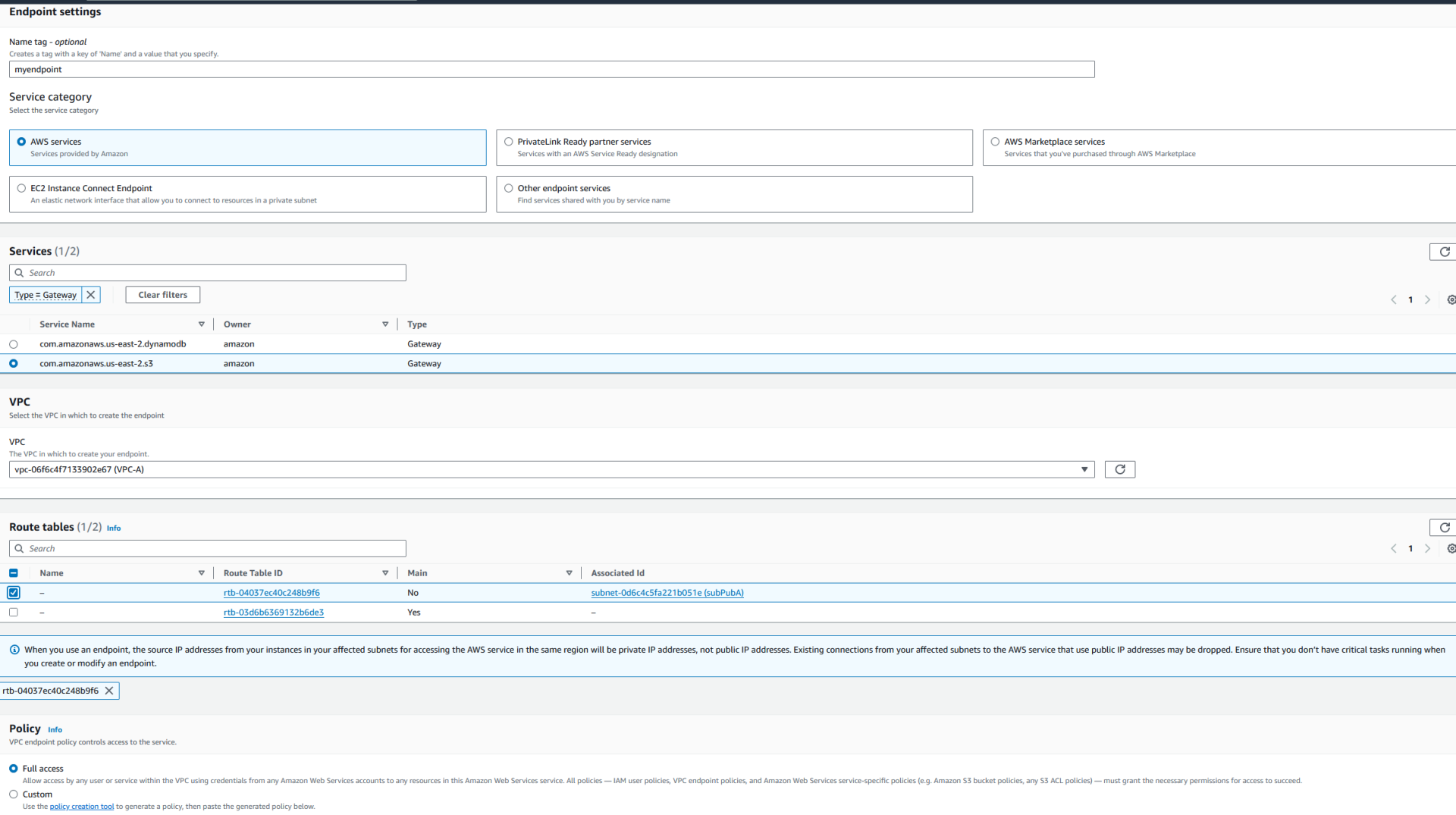Remove the Type = Gateway filter
The width and height of the screenshot is (1456, 815).
coord(90,294)
